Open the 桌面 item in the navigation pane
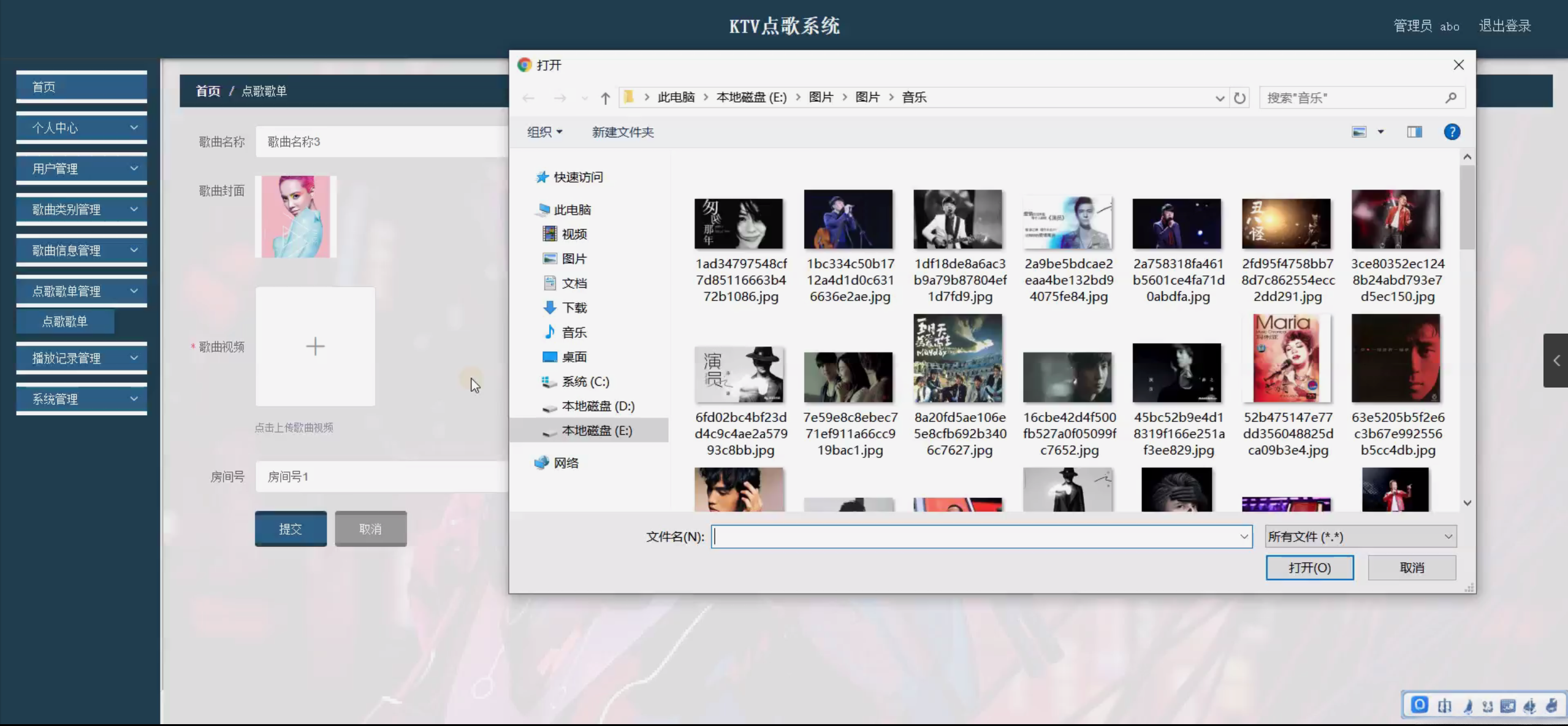Screen dimensions: 1568x726 pyautogui.click(x=573, y=356)
